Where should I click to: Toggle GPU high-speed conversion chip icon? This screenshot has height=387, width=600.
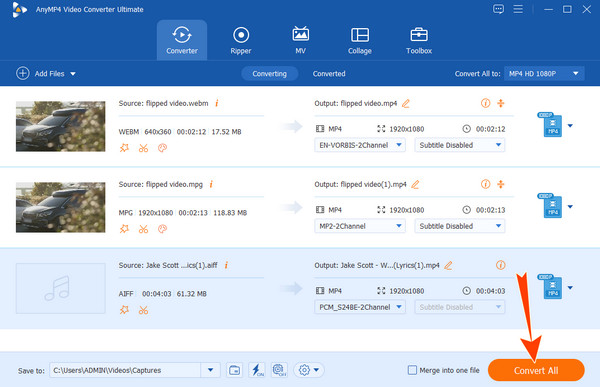point(279,370)
